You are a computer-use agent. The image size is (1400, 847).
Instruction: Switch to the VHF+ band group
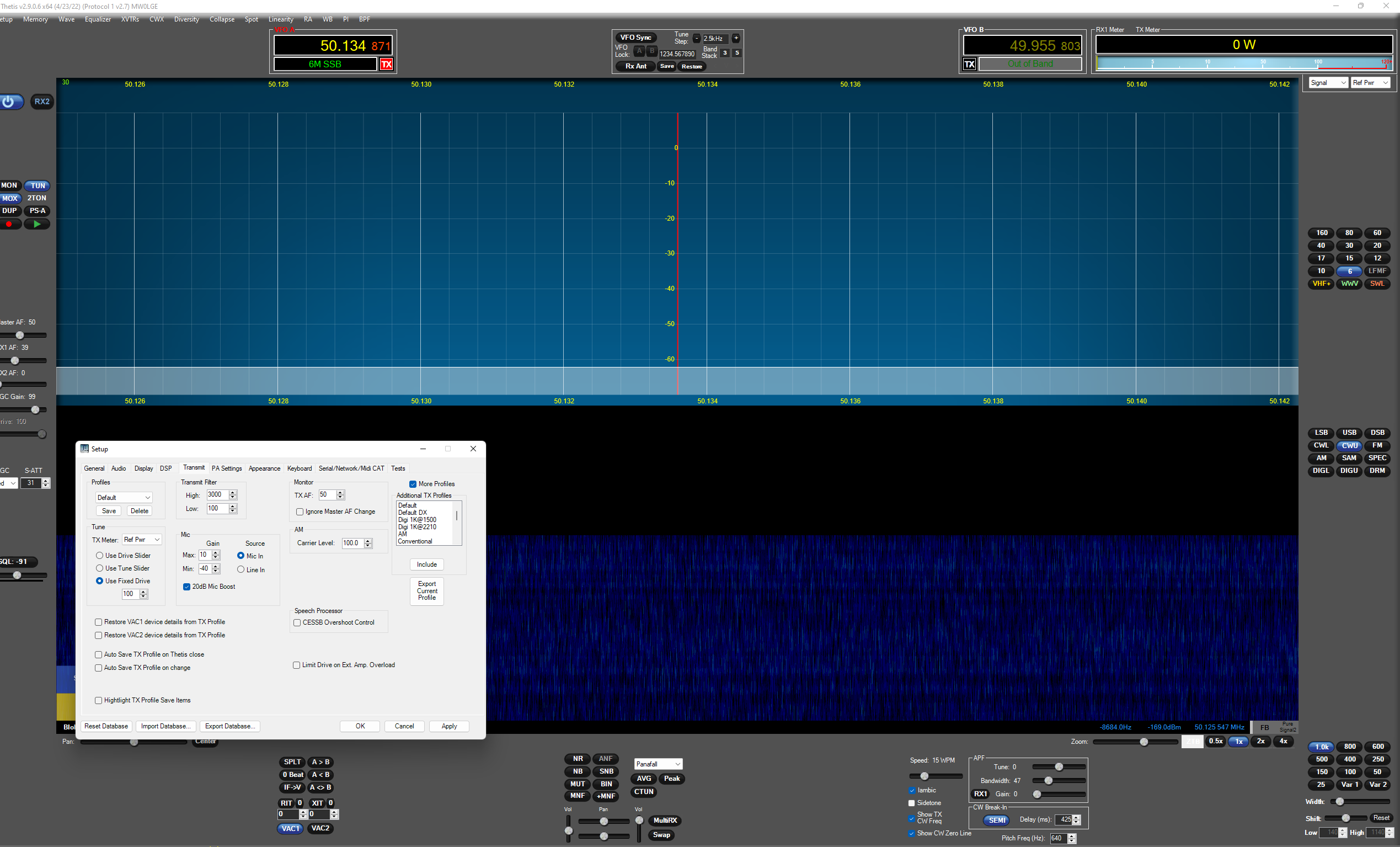pyautogui.click(x=1322, y=284)
